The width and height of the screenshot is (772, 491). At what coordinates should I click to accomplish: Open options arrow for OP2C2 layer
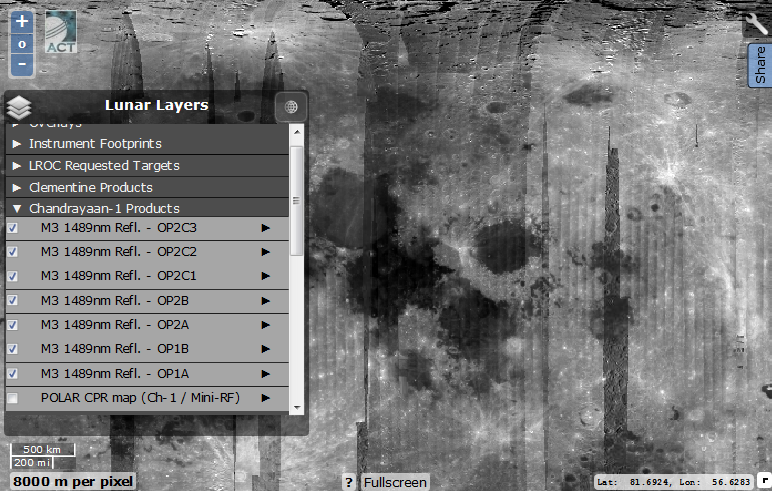265,252
